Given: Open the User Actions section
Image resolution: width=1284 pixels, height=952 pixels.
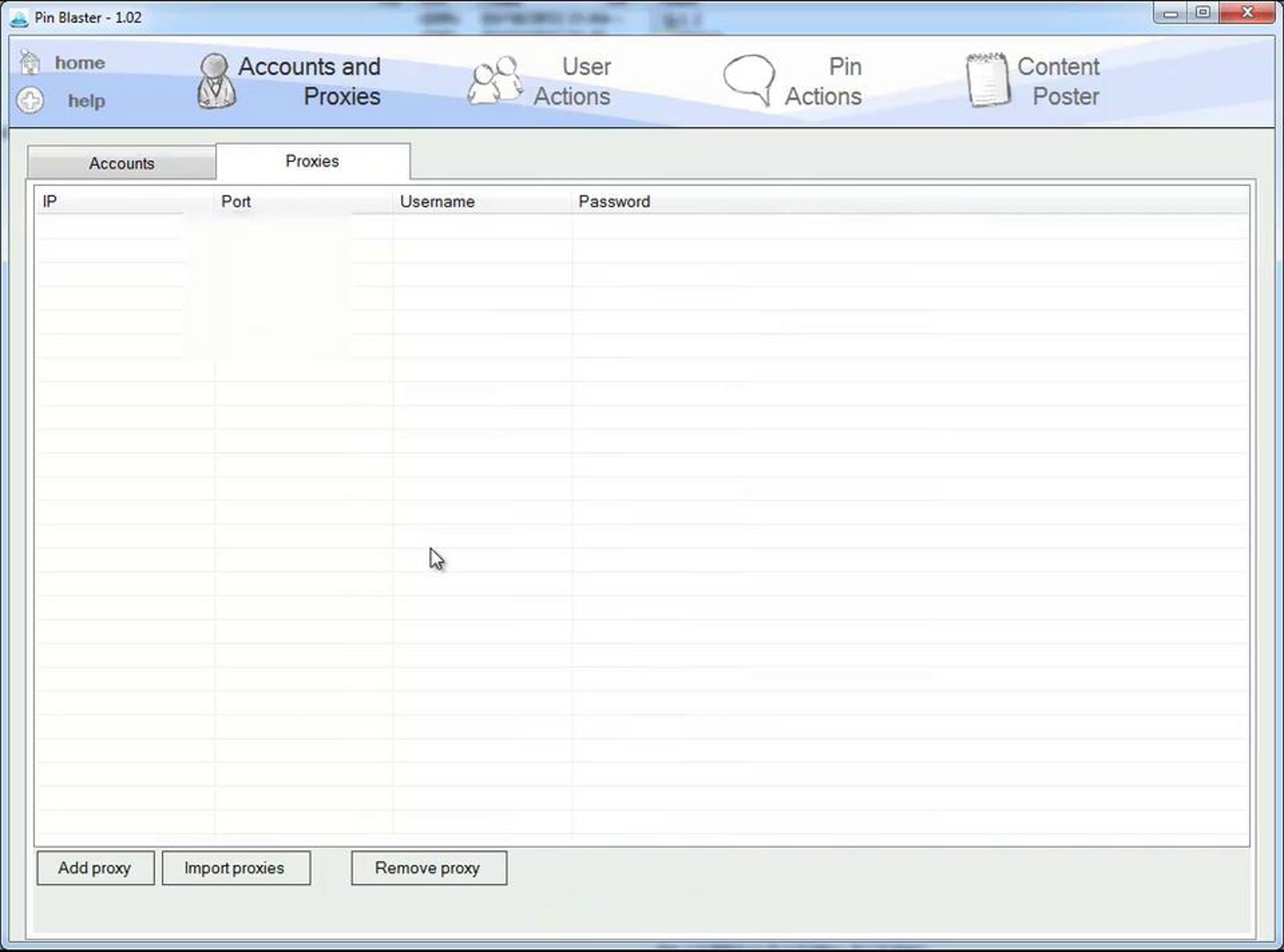Looking at the screenshot, I should click(x=572, y=81).
